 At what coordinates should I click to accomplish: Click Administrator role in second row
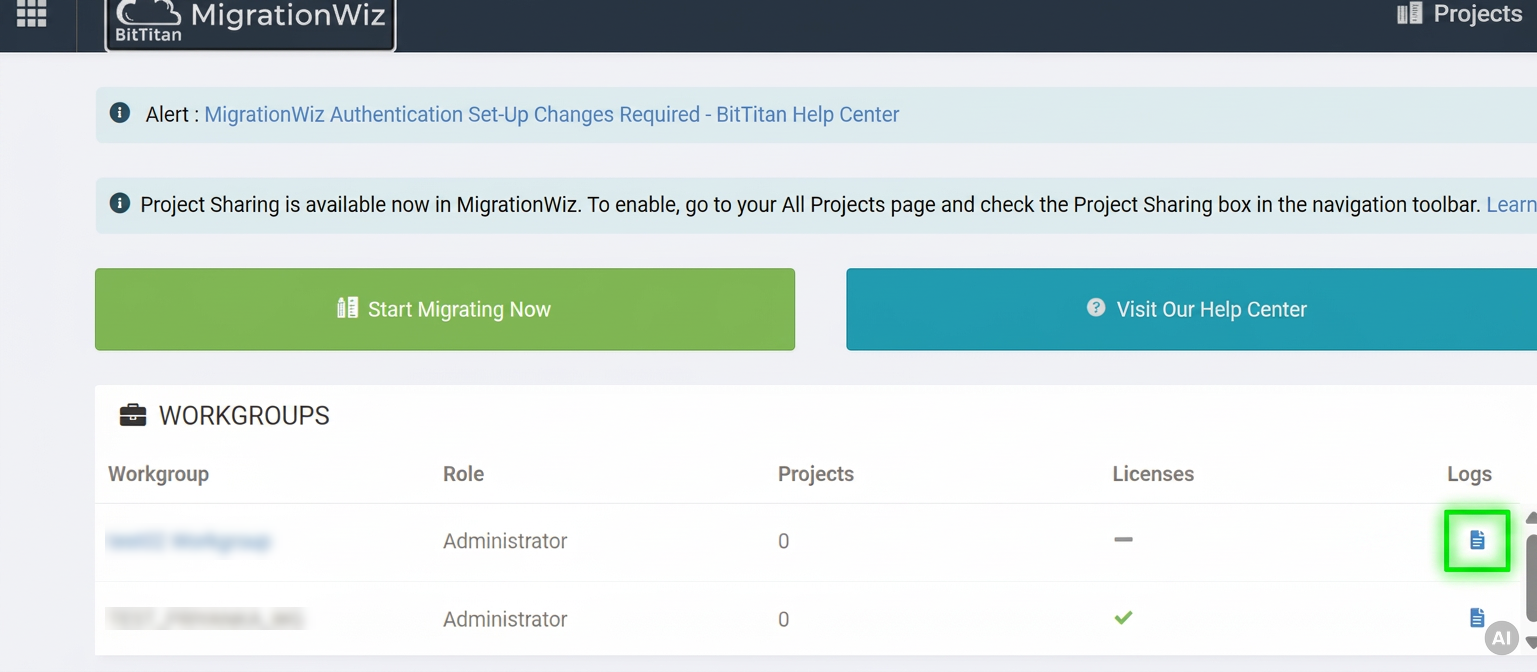[x=505, y=619]
